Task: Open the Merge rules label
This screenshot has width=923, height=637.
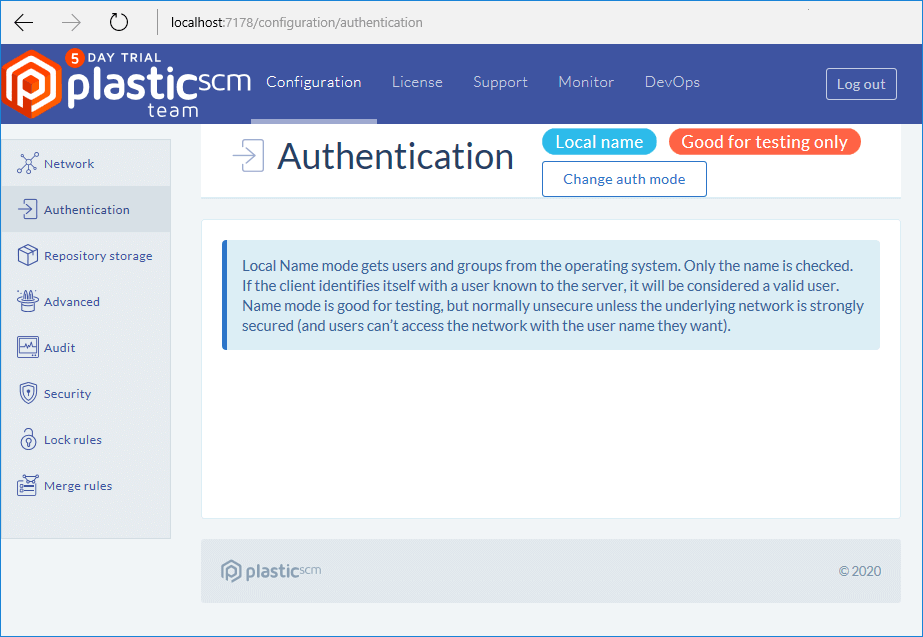Action: point(78,486)
